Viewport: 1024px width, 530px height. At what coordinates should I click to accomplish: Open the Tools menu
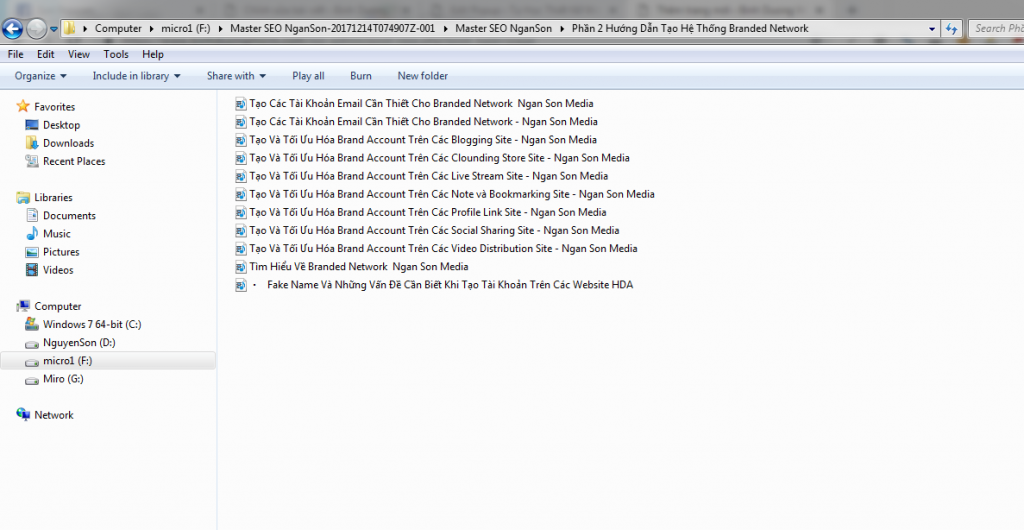pos(116,54)
